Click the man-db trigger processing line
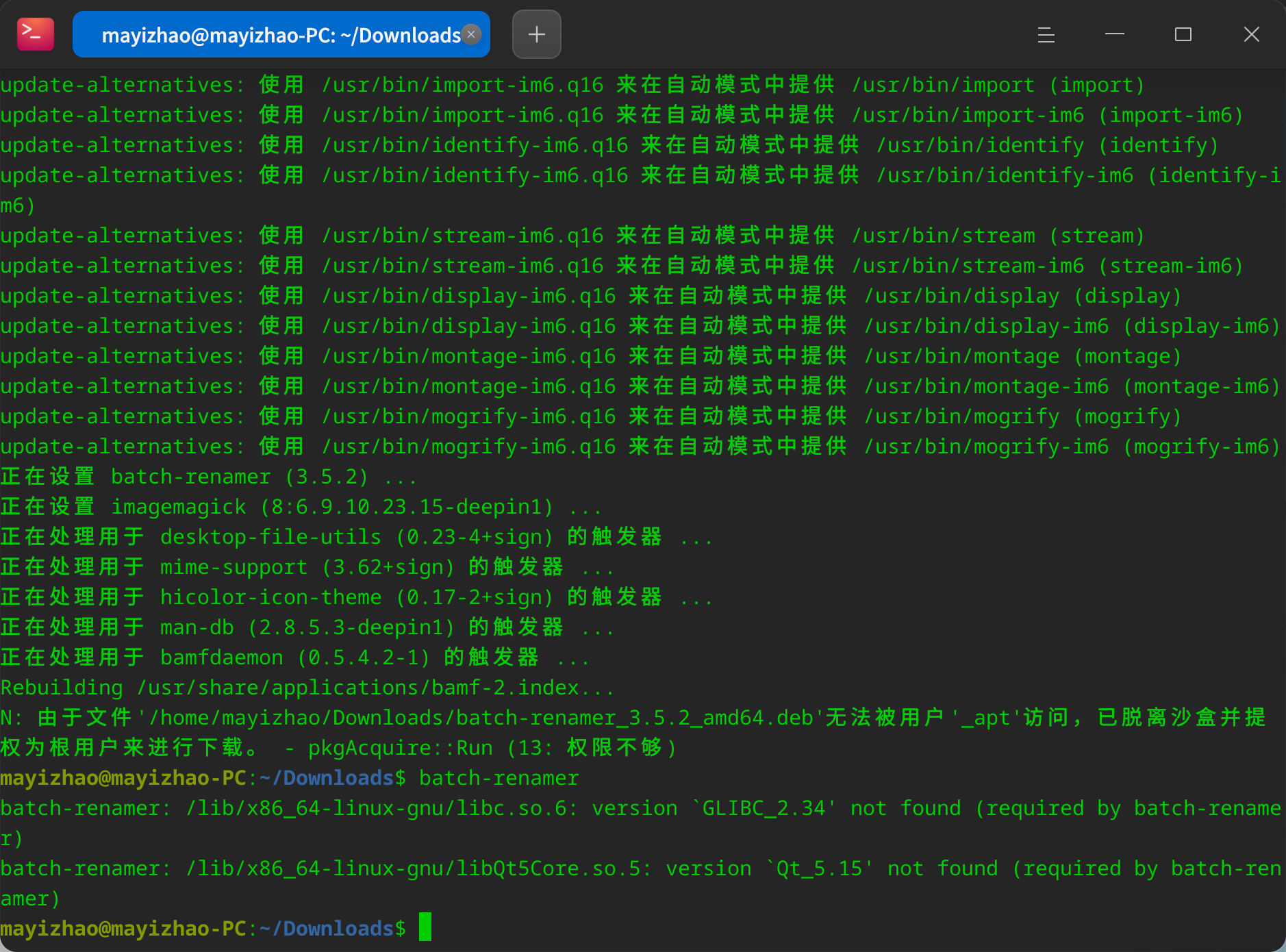Image resolution: width=1286 pixels, height=952 pixels. [307, 627]
